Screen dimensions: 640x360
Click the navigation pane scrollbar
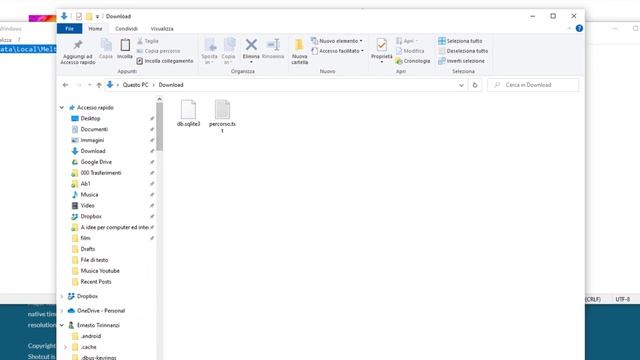coord(159,127)
